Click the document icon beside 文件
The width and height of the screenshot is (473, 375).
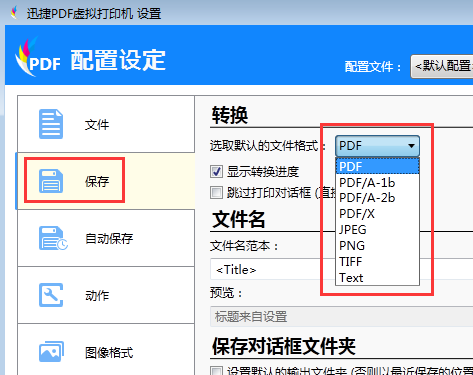pos(51,124)
